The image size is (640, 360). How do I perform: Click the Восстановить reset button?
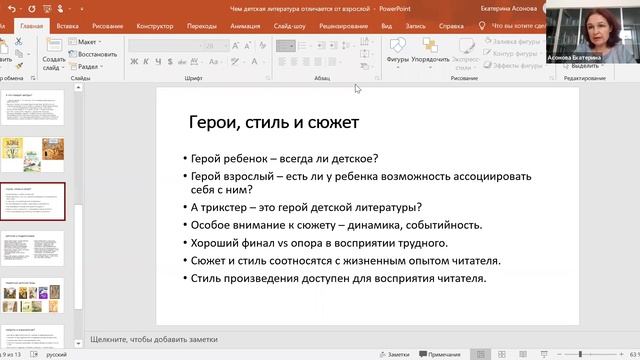93,54
